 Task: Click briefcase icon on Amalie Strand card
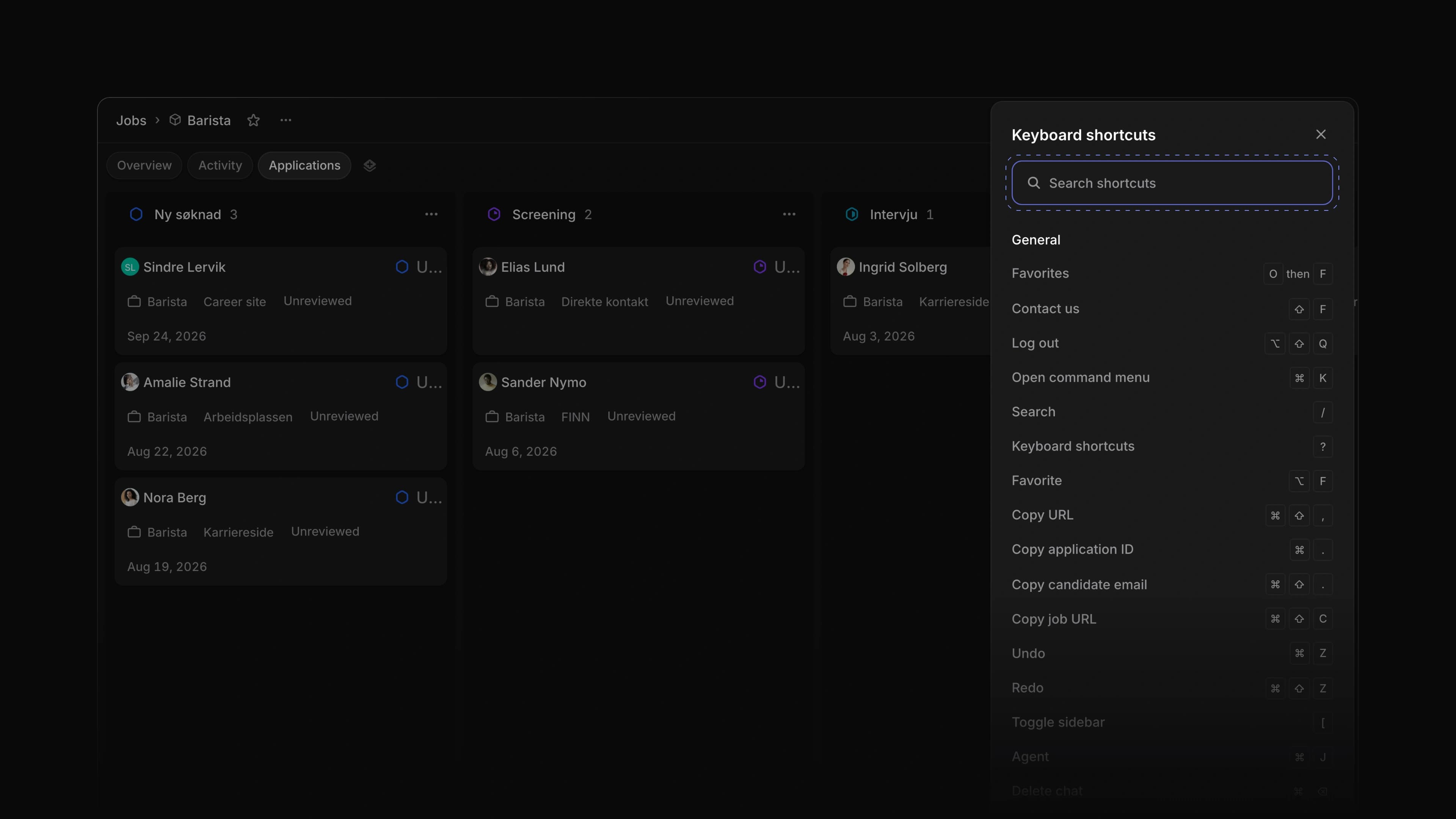[134, 417]
